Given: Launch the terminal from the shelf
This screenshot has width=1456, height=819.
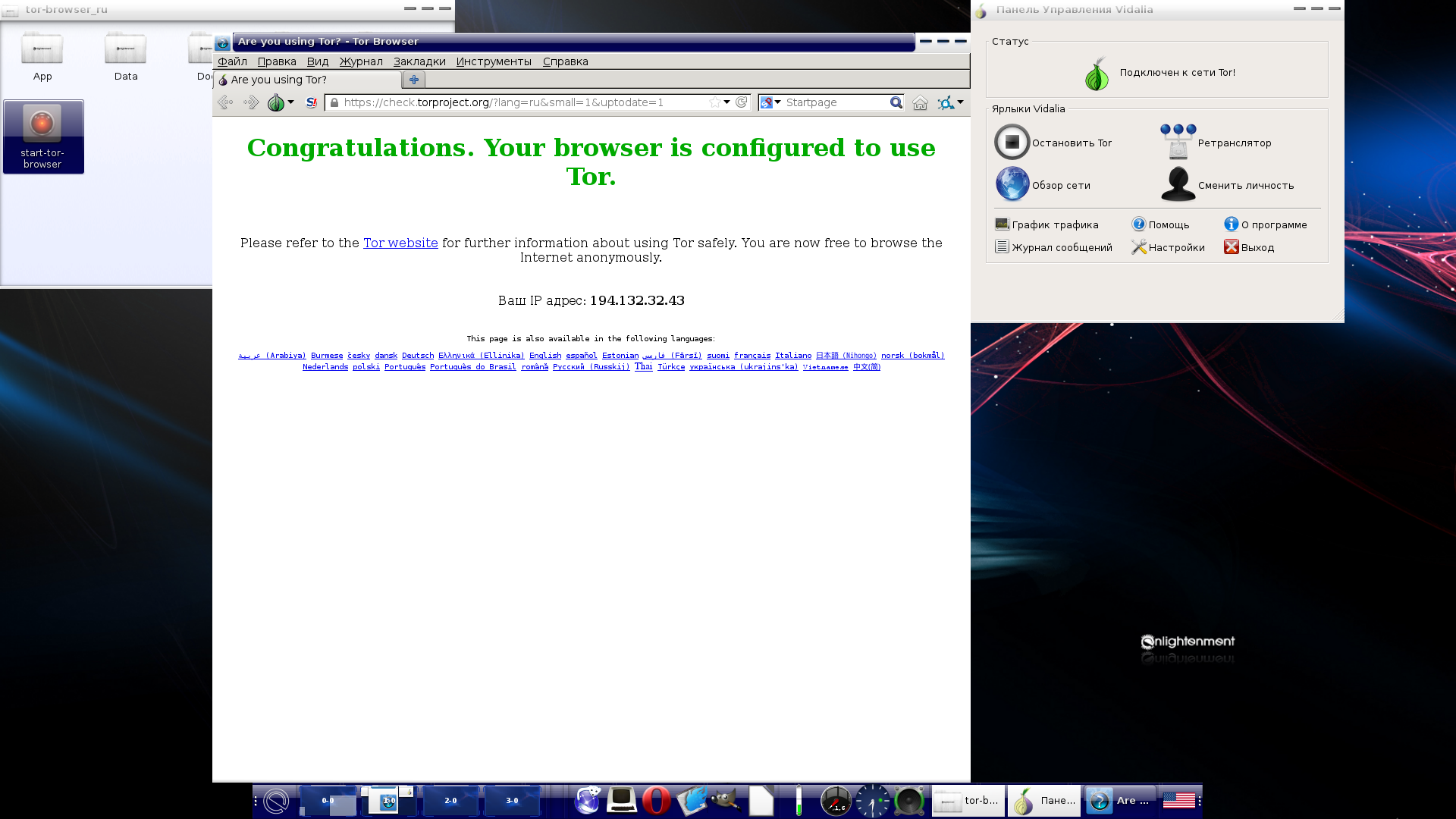Looking at the screenshot, I should pyautogui.click(x=622, y=801).
